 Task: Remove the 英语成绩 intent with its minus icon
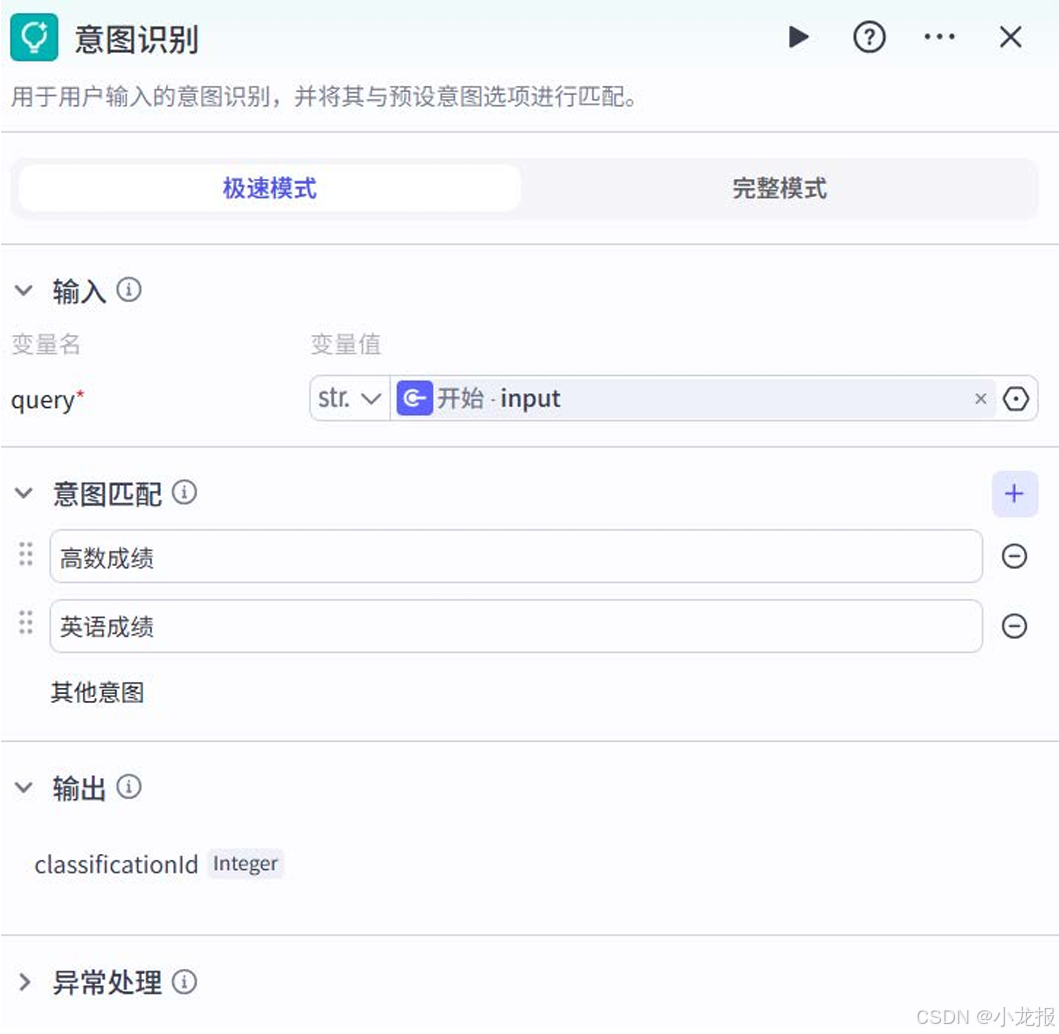(x=1015, y=626)
